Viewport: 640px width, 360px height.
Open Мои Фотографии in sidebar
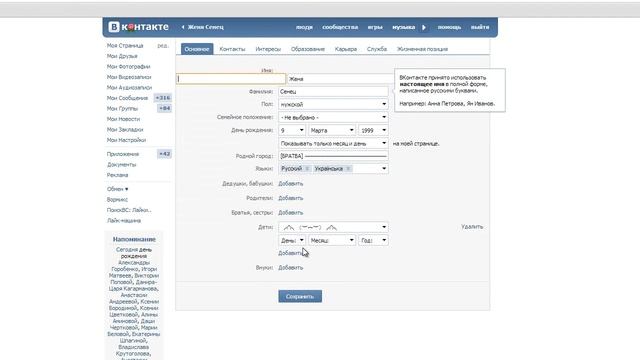click(x=129, y=67)
